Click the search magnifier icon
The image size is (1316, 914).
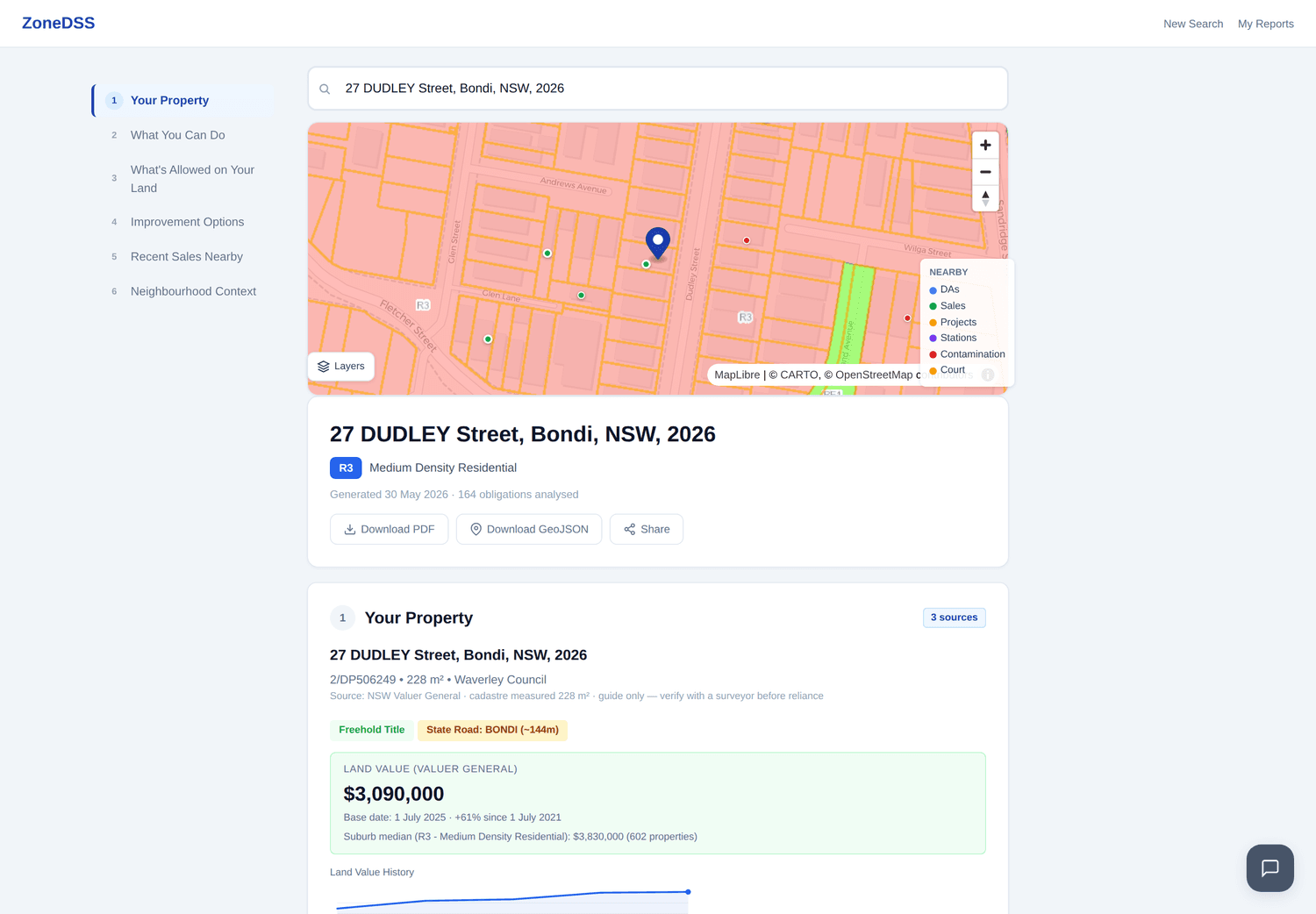325,89
